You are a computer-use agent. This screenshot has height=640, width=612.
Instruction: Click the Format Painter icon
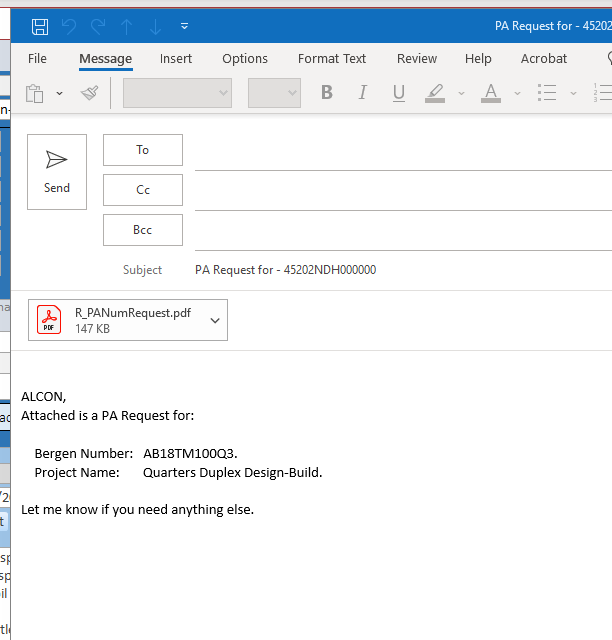(x=90, y=93)
